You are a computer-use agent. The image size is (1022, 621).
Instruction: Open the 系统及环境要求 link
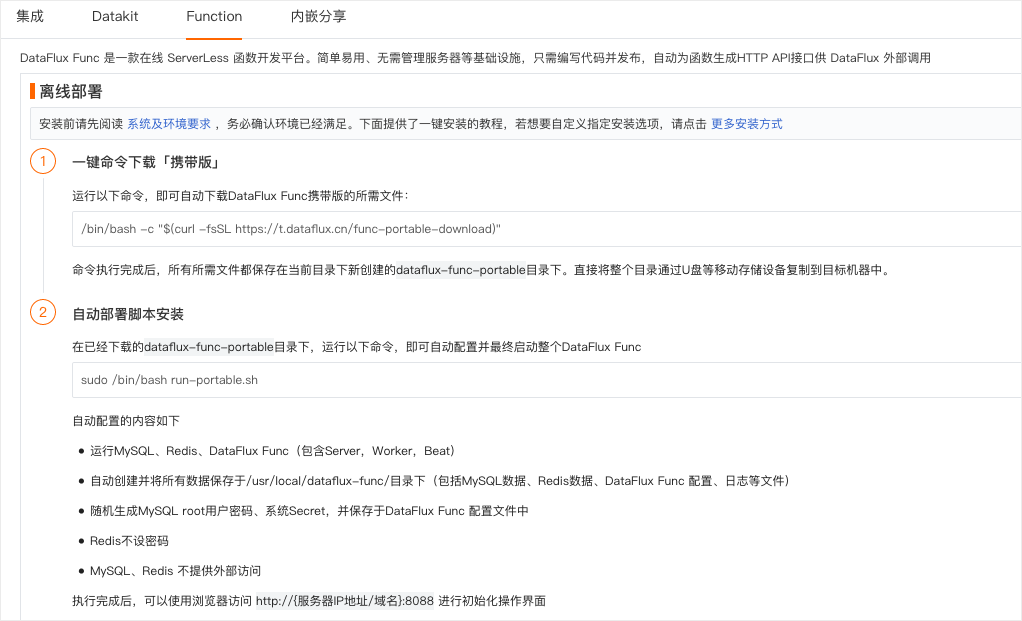tap(169, 124)
